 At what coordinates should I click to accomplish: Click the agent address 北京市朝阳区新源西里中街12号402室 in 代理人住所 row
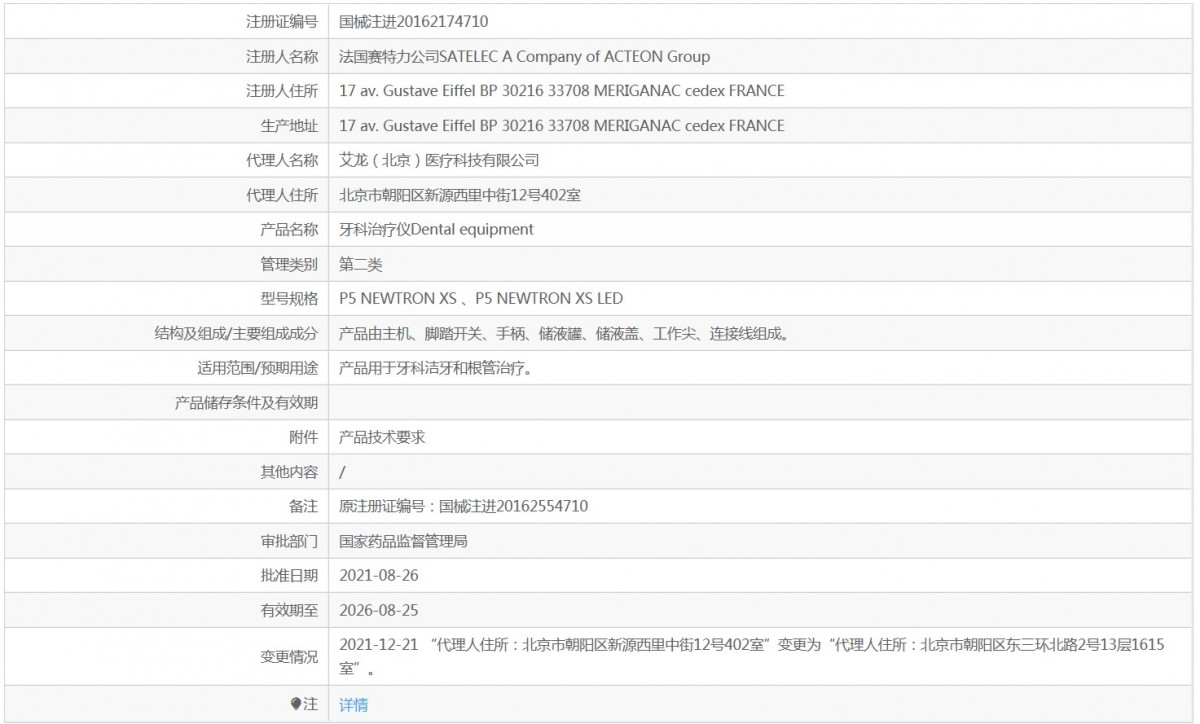461,195
